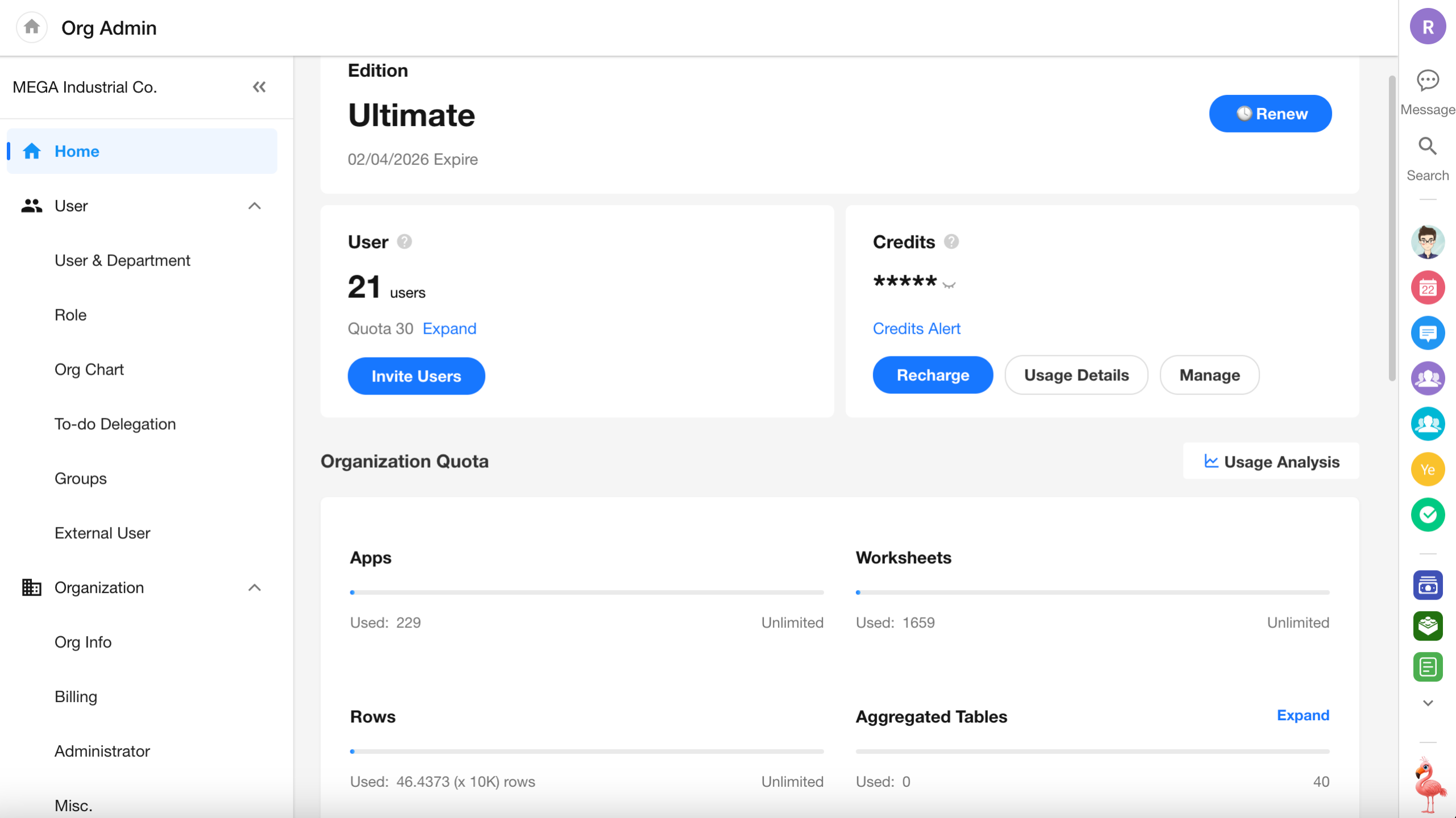Select the Billing menu item
The width and height of the screenshot is (1456, 818).
click(76, 696)
